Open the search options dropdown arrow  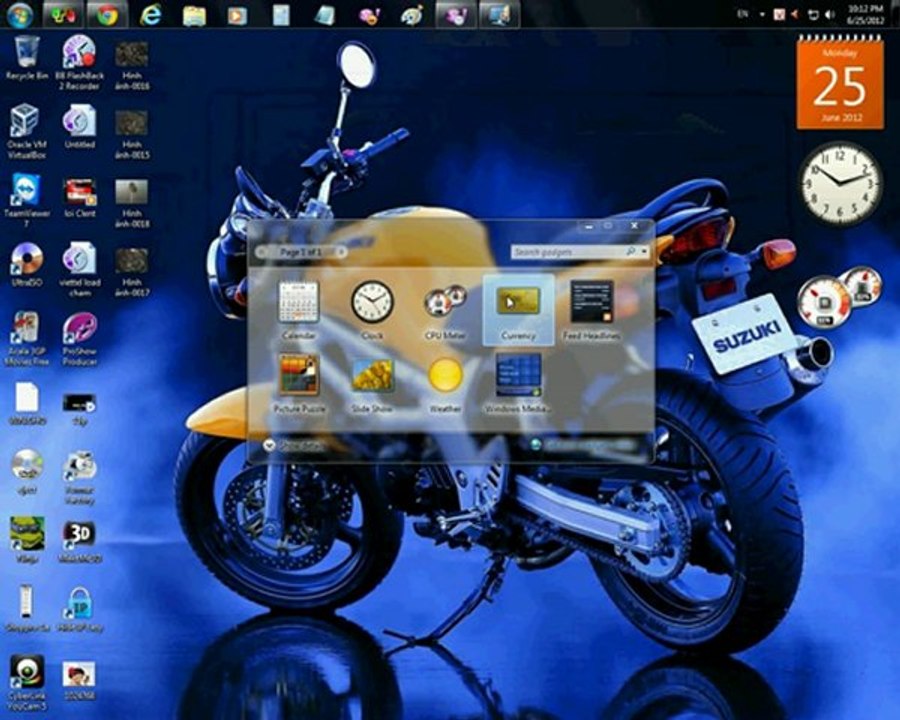click(645, 251)
